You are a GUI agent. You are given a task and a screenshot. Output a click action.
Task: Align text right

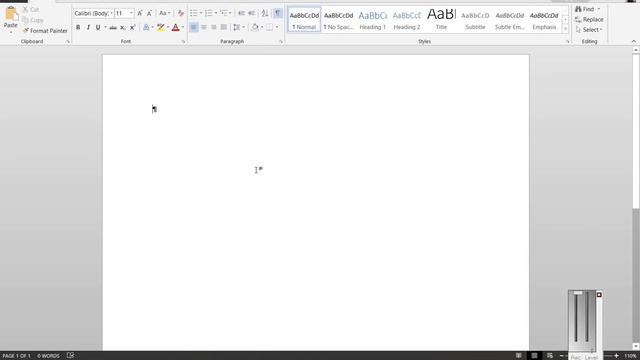point(213,27)
